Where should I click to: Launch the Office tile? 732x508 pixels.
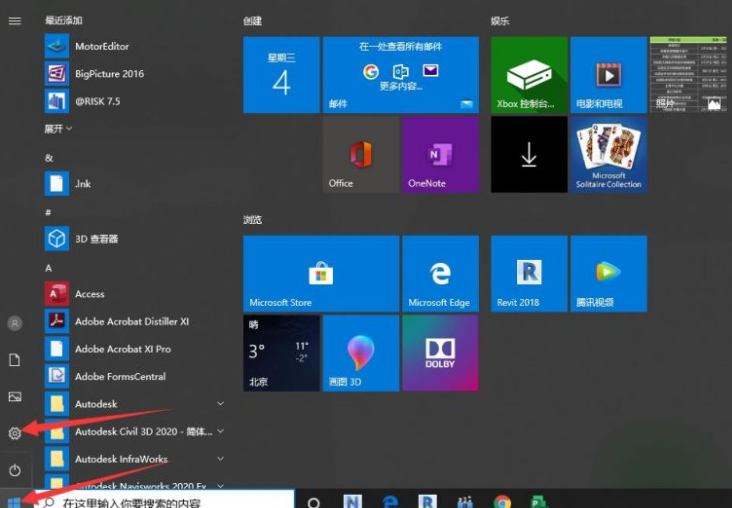click(361, 154)
